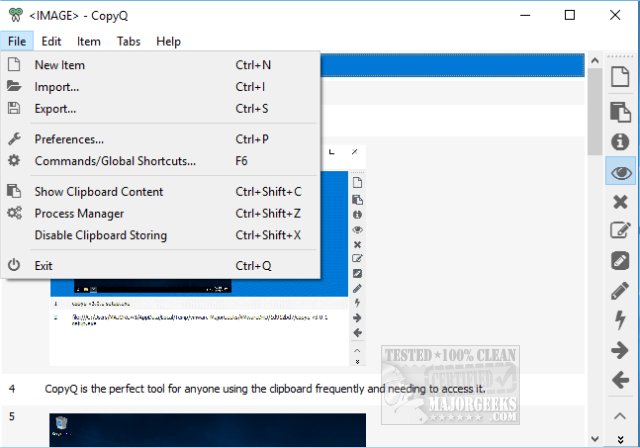Open Preferences... from the menu
The width and height of the screenshot is (640, 448).
click(160, 139)
